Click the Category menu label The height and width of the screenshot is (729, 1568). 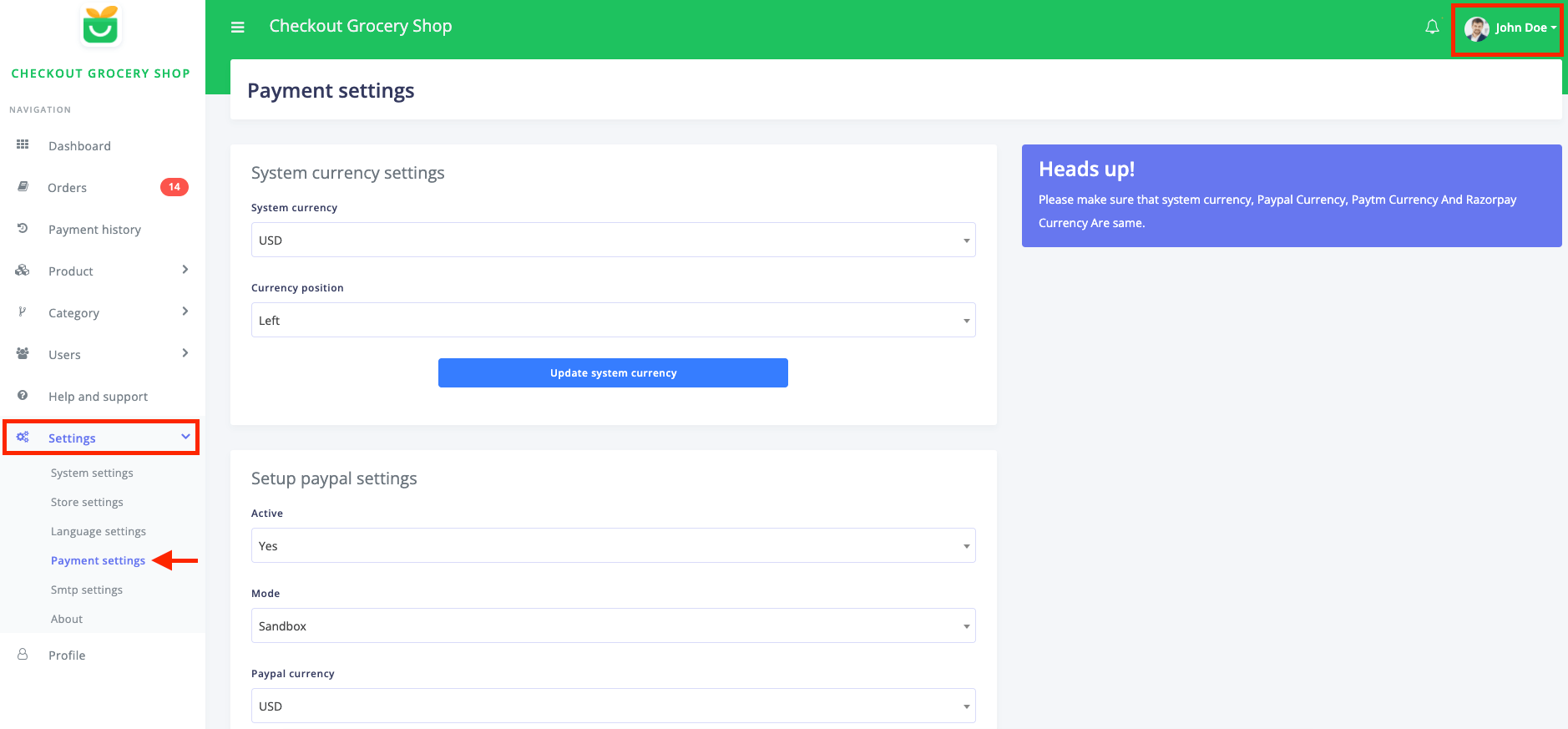pos(73,313)
